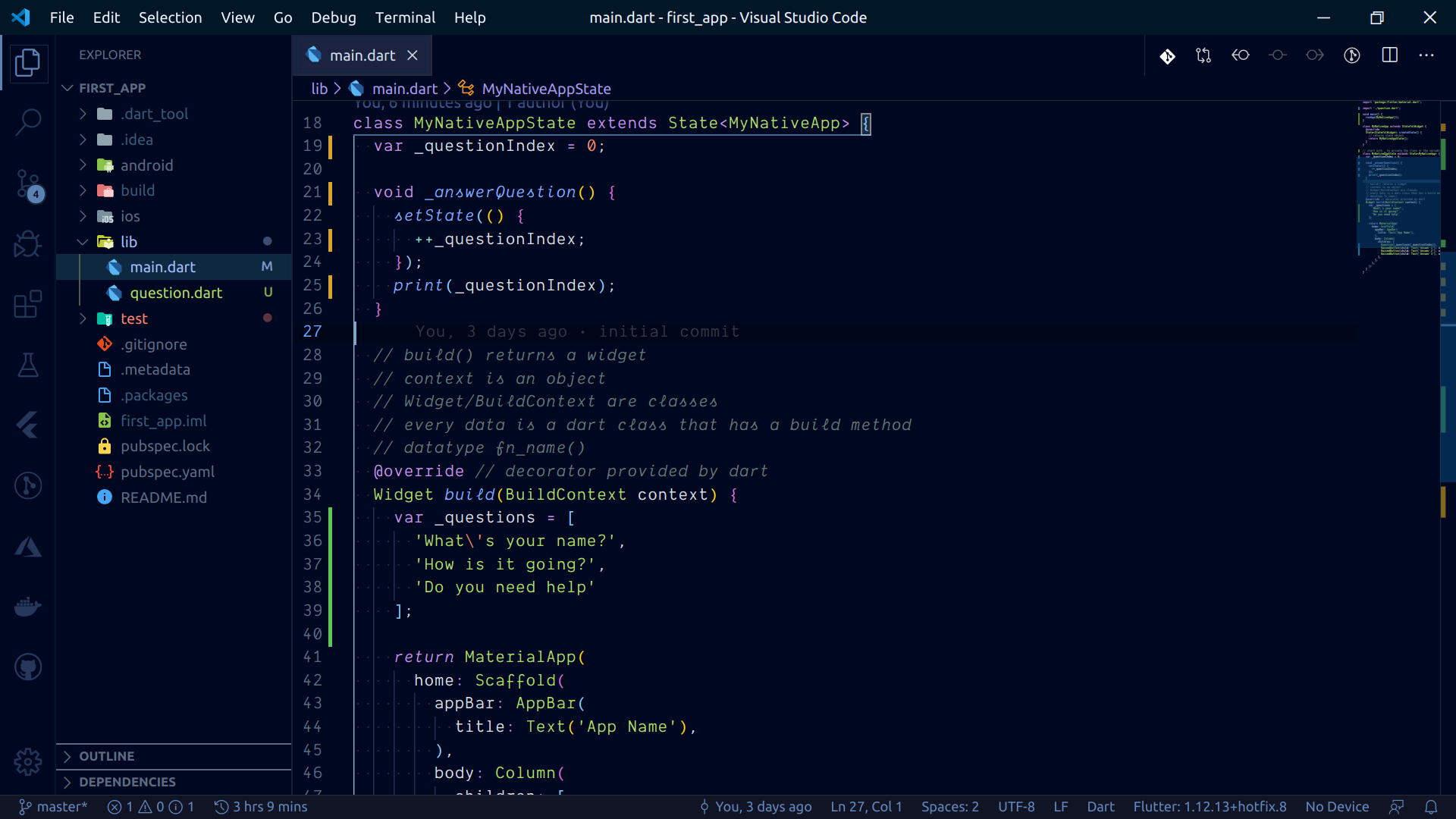The width and height of the screenshot is (1456, 819).
Task: Close the main.dart tab
Action: (413, 55)
